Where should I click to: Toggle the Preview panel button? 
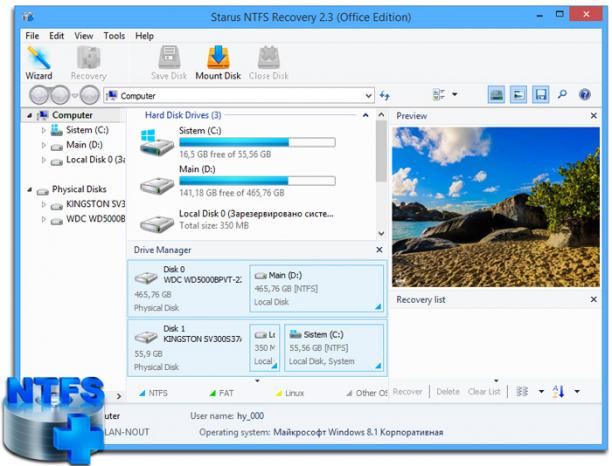518,94
